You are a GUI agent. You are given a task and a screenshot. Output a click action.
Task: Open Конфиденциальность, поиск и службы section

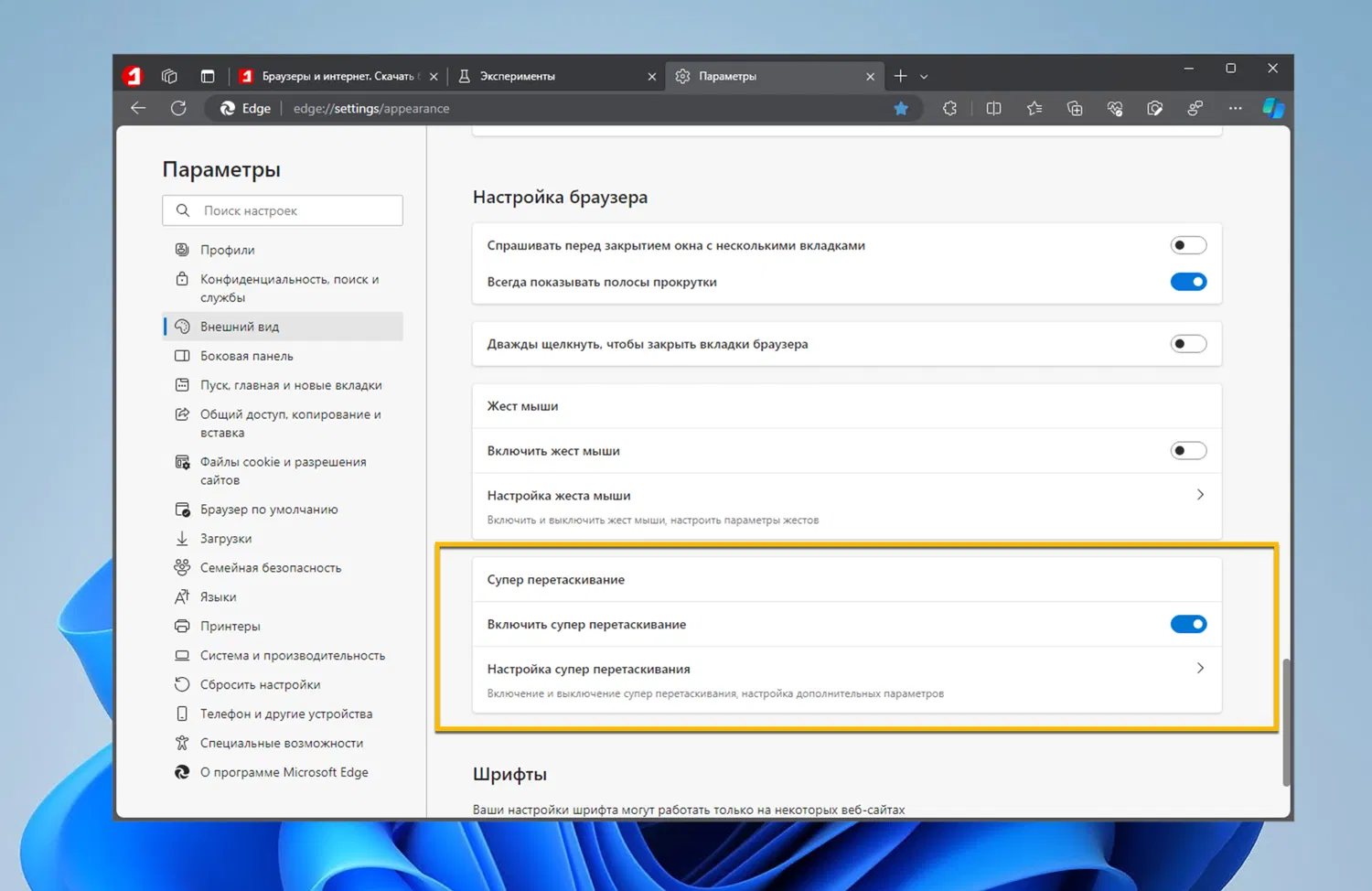click(283, 288)
